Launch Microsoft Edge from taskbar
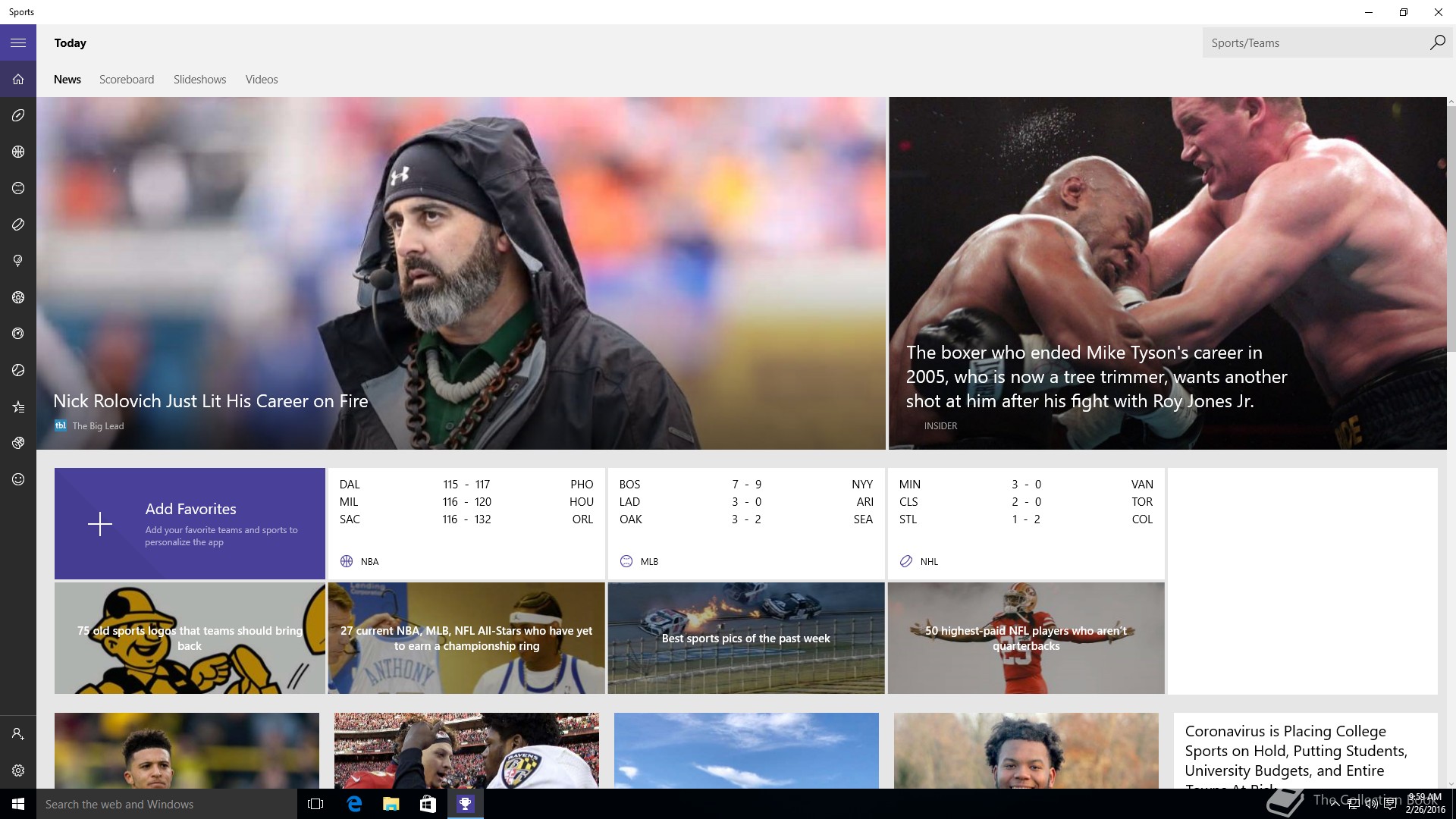The height and width of the screenshot is (819, 1456). point(353,804)
